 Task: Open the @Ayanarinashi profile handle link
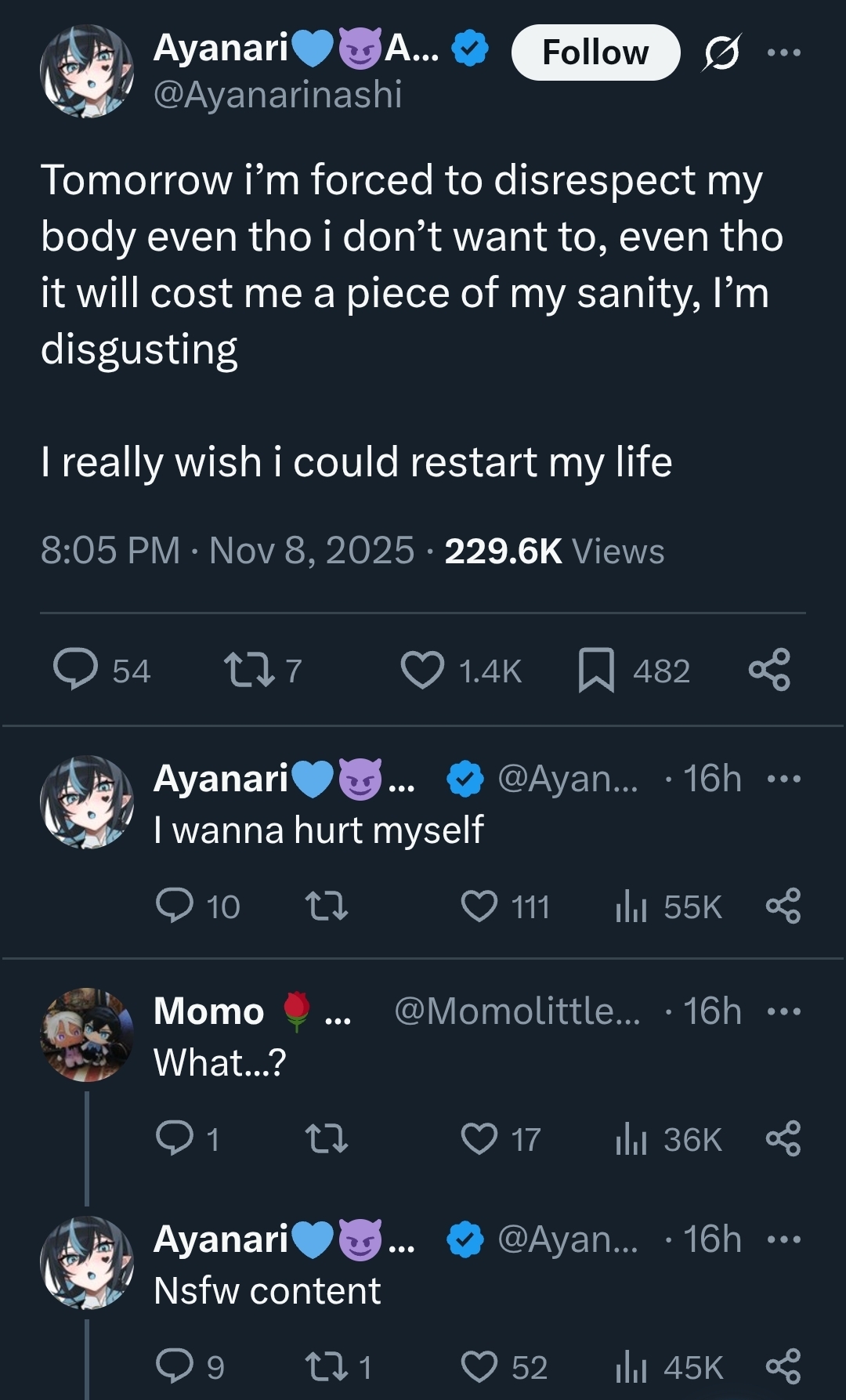pos(277,95)
